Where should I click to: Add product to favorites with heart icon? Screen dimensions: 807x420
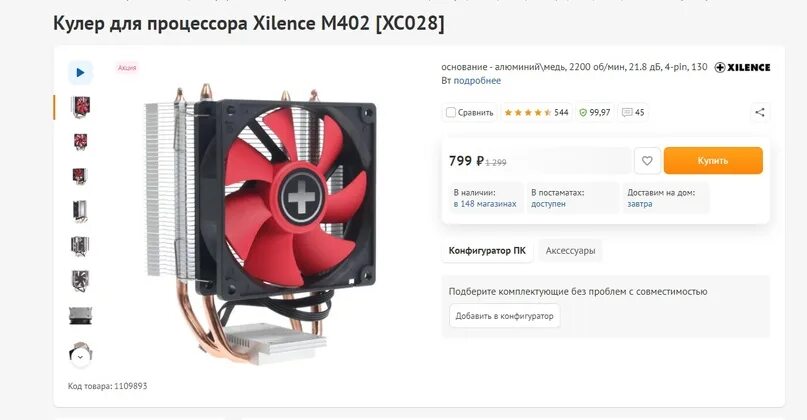(647, 161)
